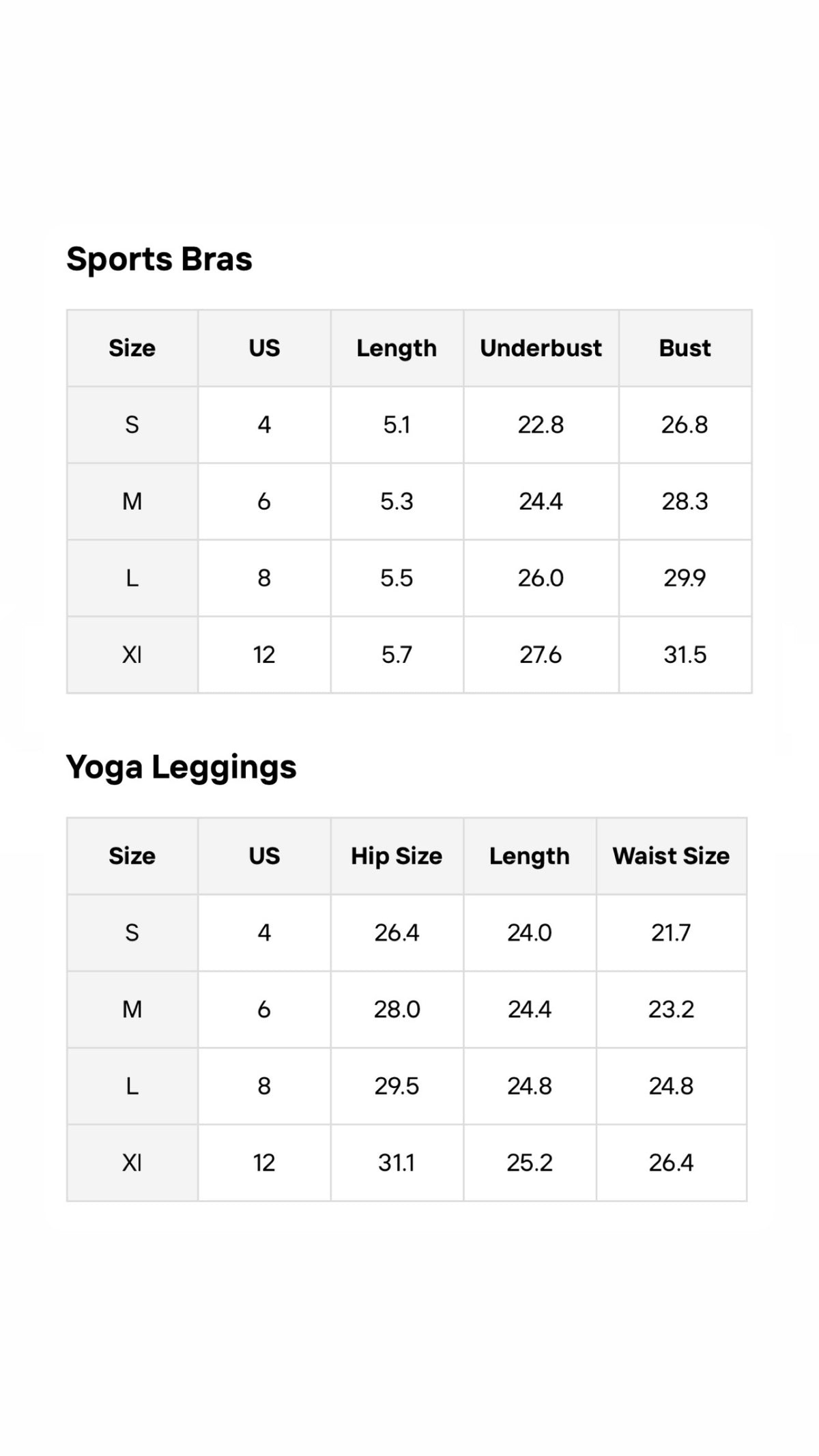
Task: Click the 27.6 underbust cell
Action: coord(541,655)
